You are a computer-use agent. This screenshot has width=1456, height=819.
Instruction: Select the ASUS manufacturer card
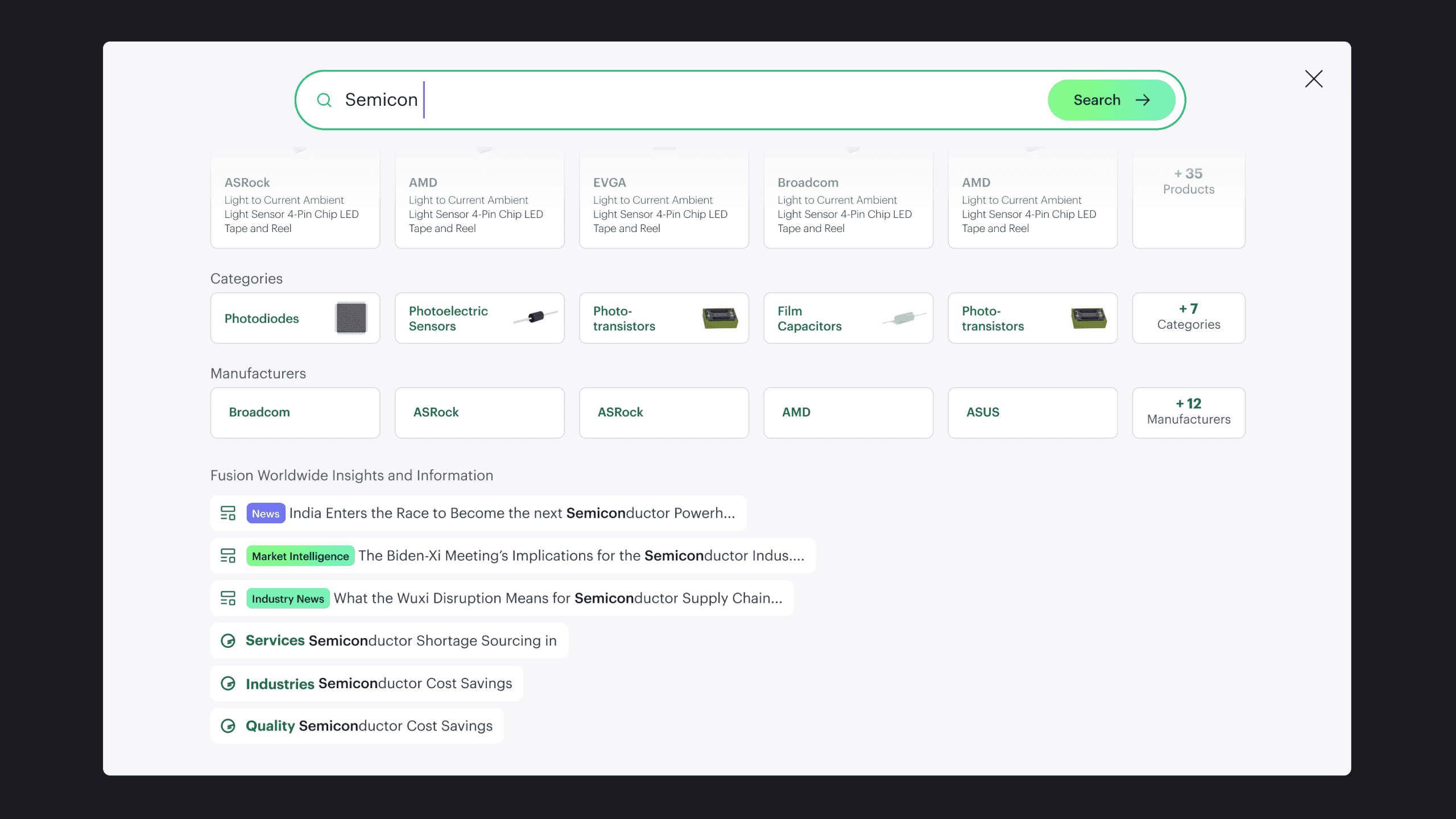1032,412
